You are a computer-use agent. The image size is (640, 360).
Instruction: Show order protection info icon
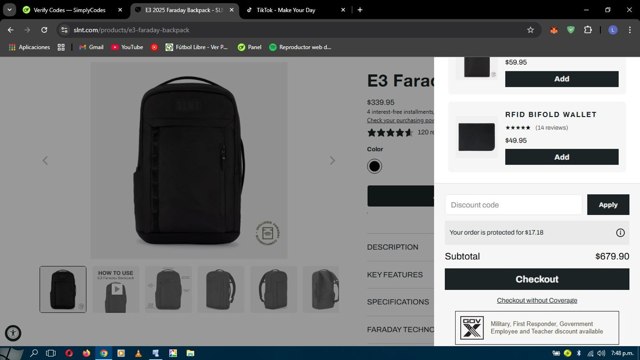coord(620,233)
